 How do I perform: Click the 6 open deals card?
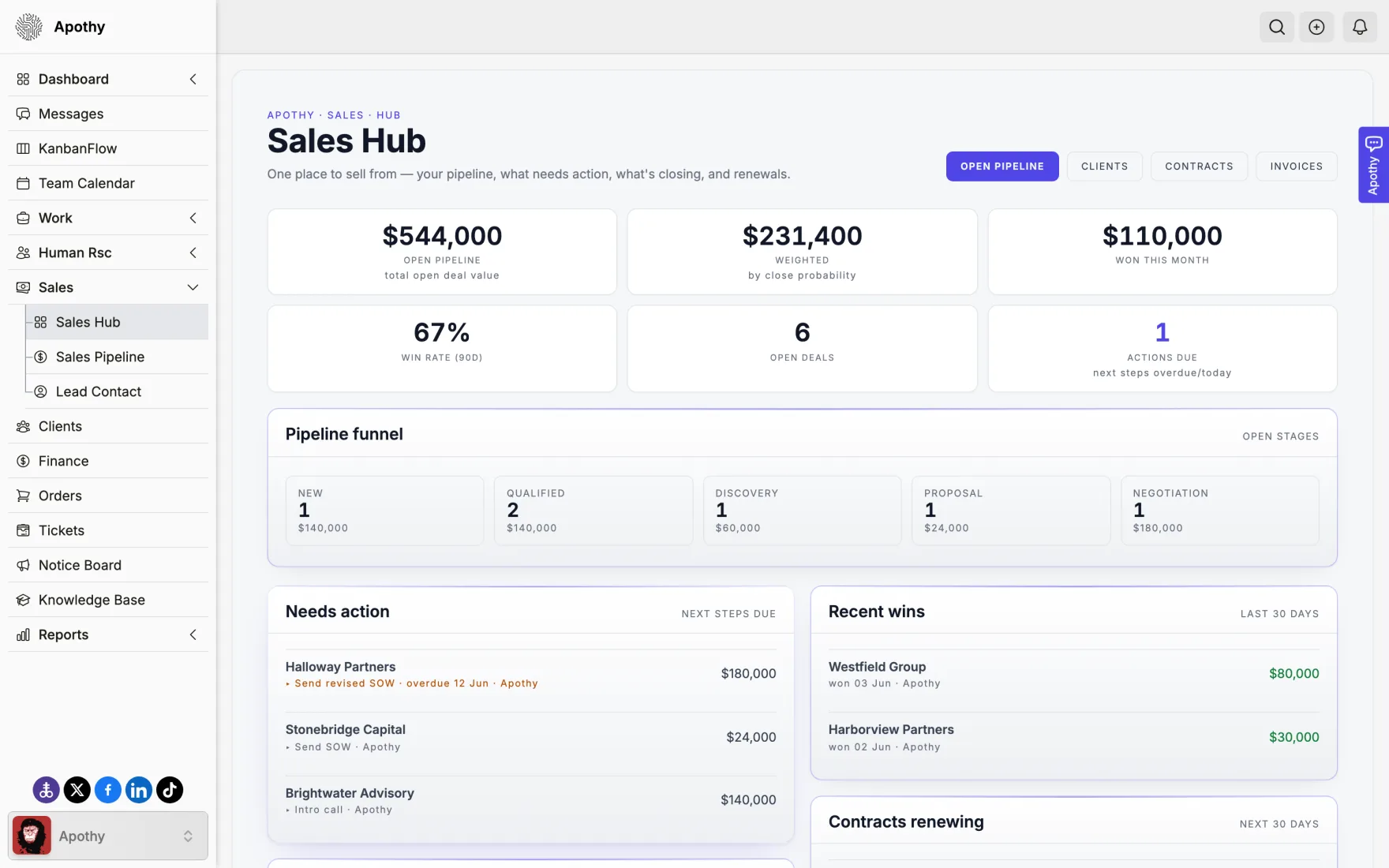[x=802, y=349]
